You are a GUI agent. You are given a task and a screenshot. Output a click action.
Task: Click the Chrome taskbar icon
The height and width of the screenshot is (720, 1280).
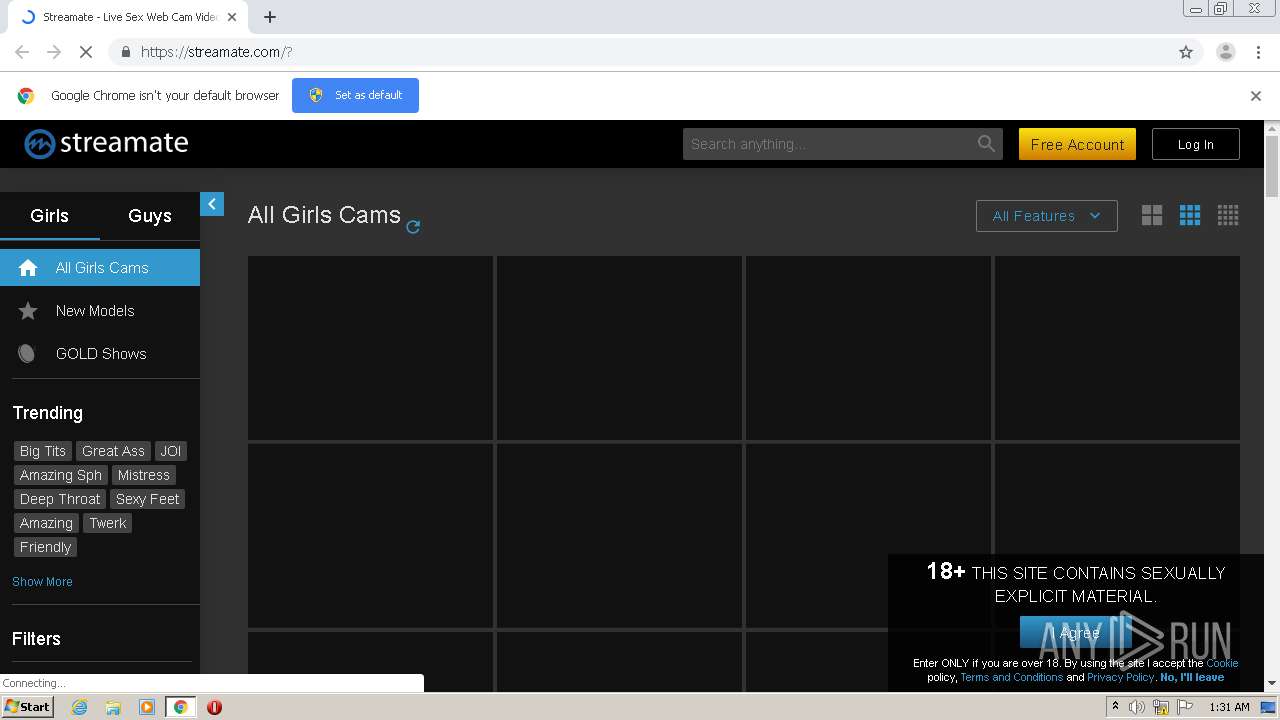tap(180, 707)
